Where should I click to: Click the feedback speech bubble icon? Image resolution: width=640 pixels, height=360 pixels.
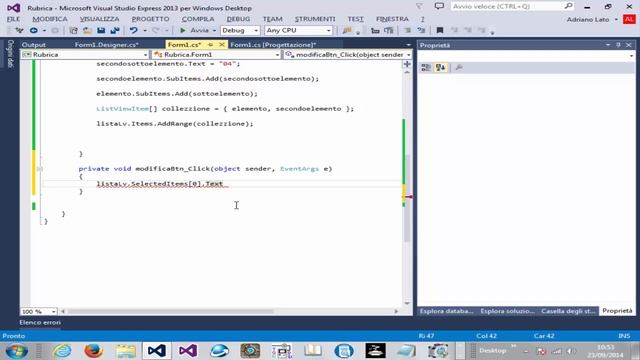[x=439, y=6]
